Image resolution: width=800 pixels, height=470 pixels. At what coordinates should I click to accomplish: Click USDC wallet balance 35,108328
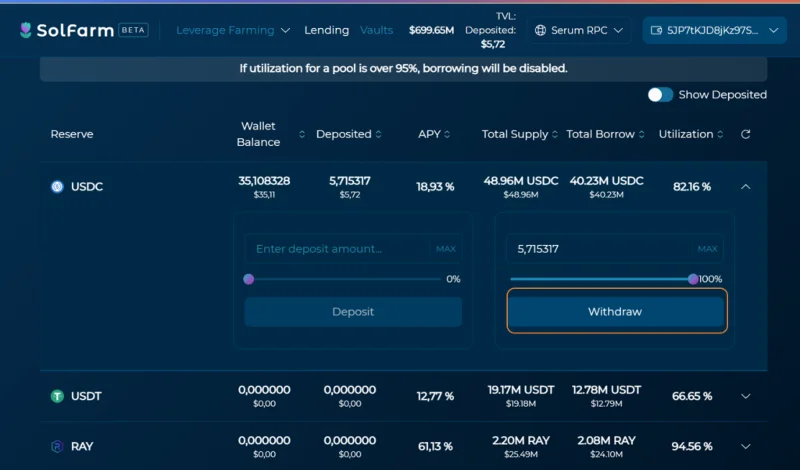tap(264, 181)
